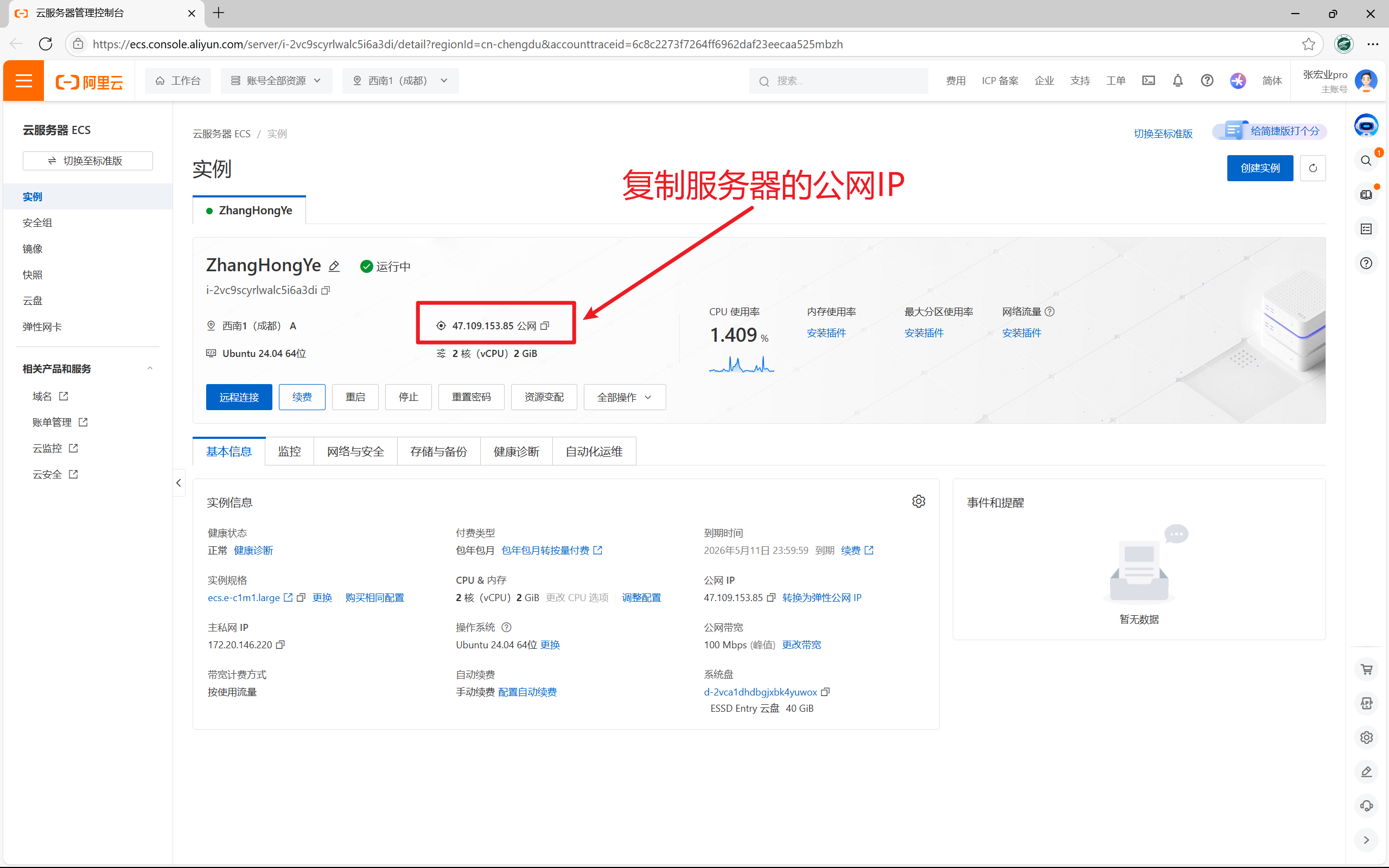Click the 远程连接 button
This screenshot has height=868, width=1389.
pos(239,397)
